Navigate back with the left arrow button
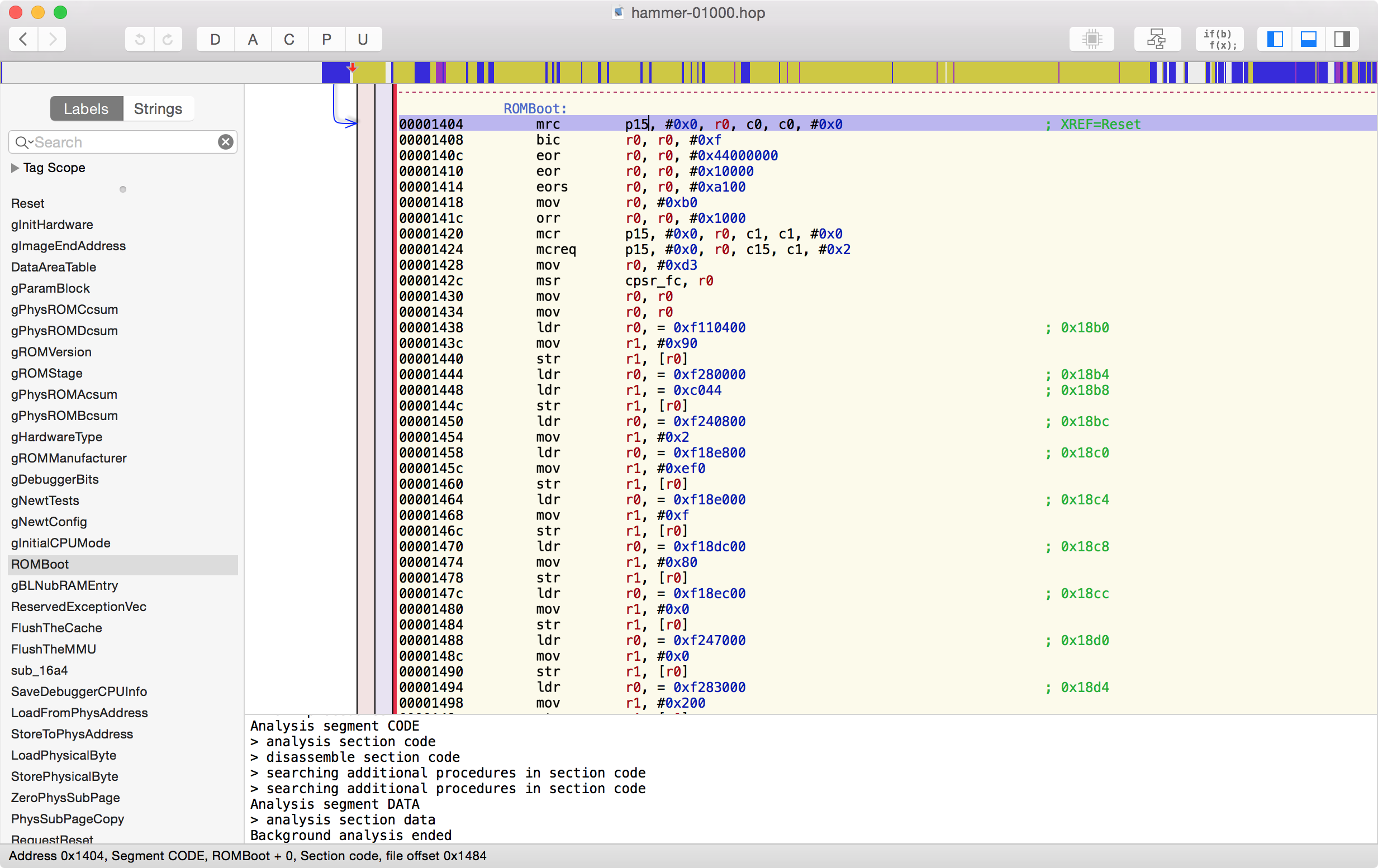Screen dimensions: 1378x868 point(23,39)
